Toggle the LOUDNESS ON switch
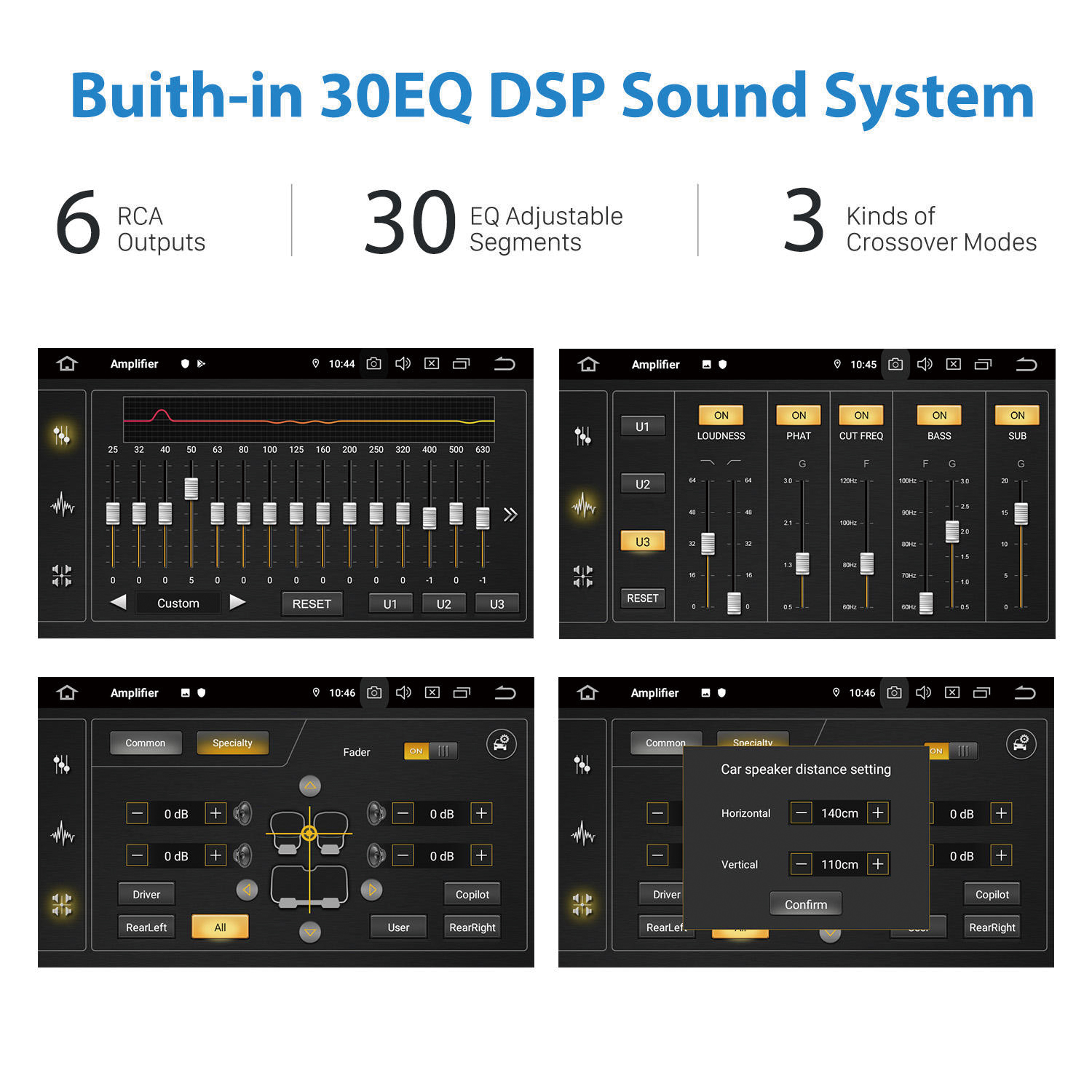Image resolution: width=1092 pixels, height=1092 pixels. click(721, 415)
